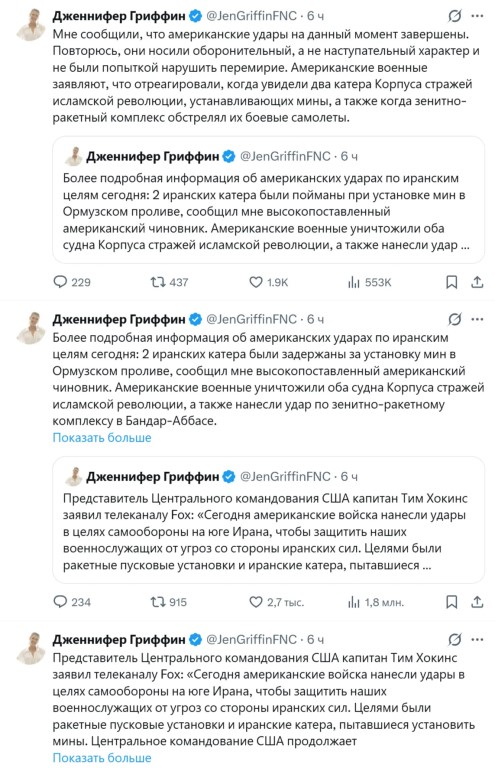This screenshot has height=768, width=495.
Task: Like the first tweet with 1.9K likes
Action: [269, 282]
